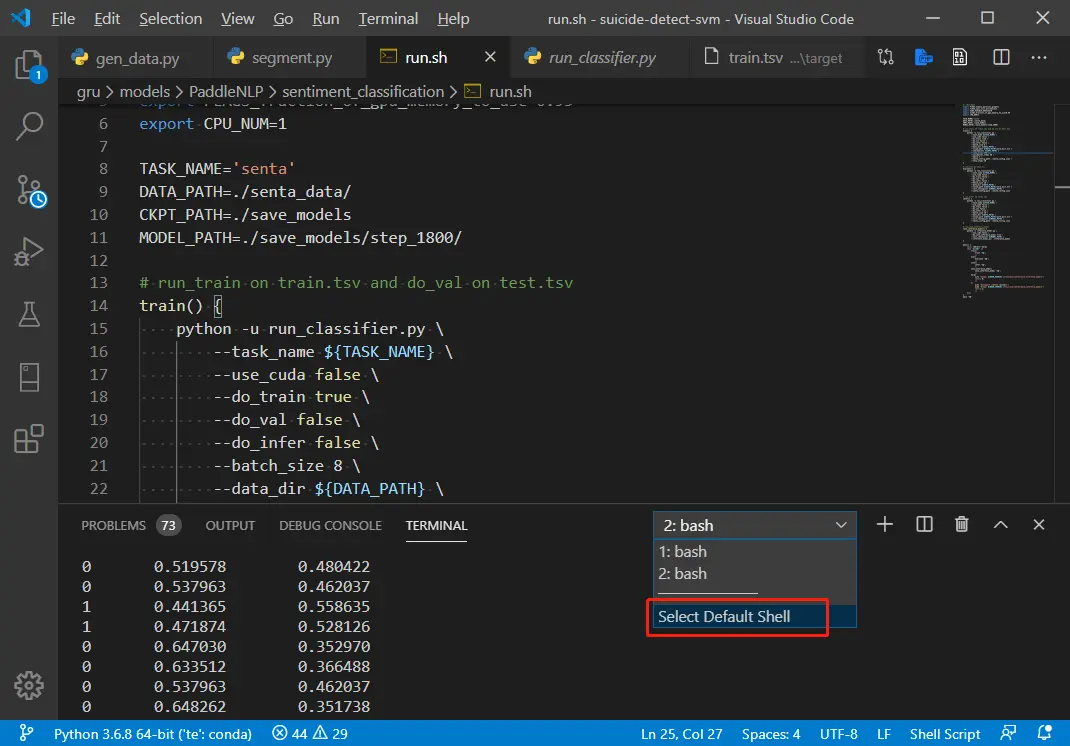
Task: Click the VS Code logo icon
Action: (20, 18)
